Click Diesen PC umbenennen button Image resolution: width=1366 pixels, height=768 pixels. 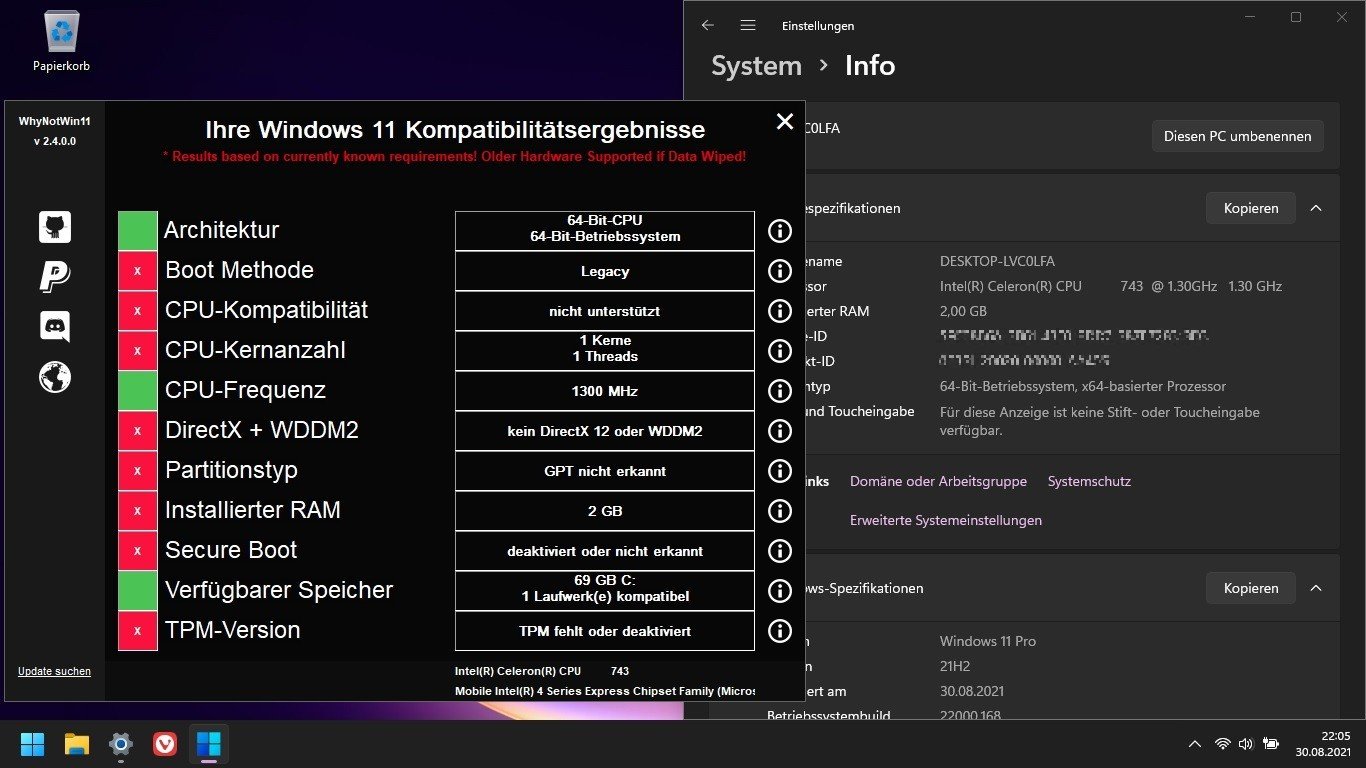[x=1237, y=136]
